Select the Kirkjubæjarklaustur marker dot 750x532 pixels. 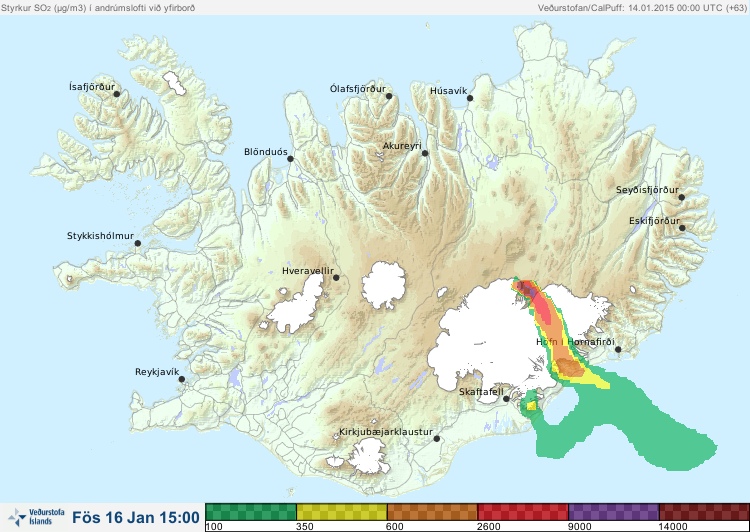click(x=436, y=438)
